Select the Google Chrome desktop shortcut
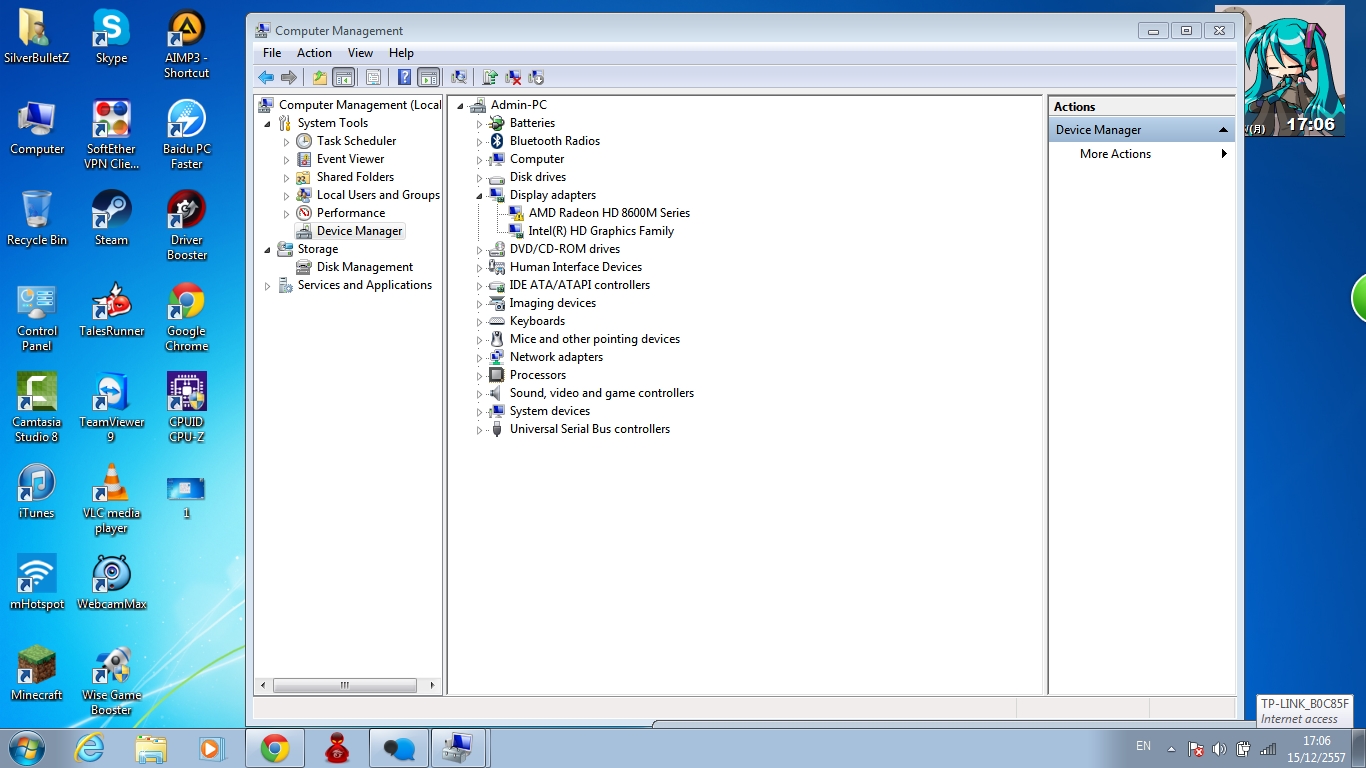 pyautogui.click(x=187, y=316)
